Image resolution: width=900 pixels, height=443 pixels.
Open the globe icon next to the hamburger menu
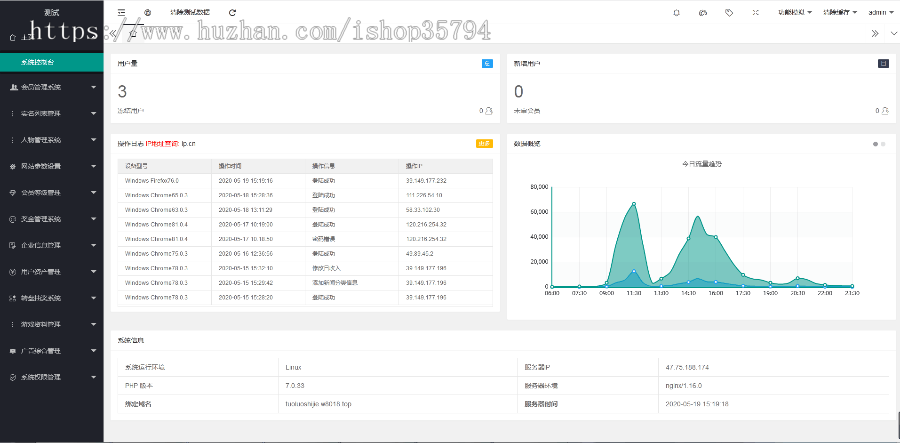coord(148,12)
